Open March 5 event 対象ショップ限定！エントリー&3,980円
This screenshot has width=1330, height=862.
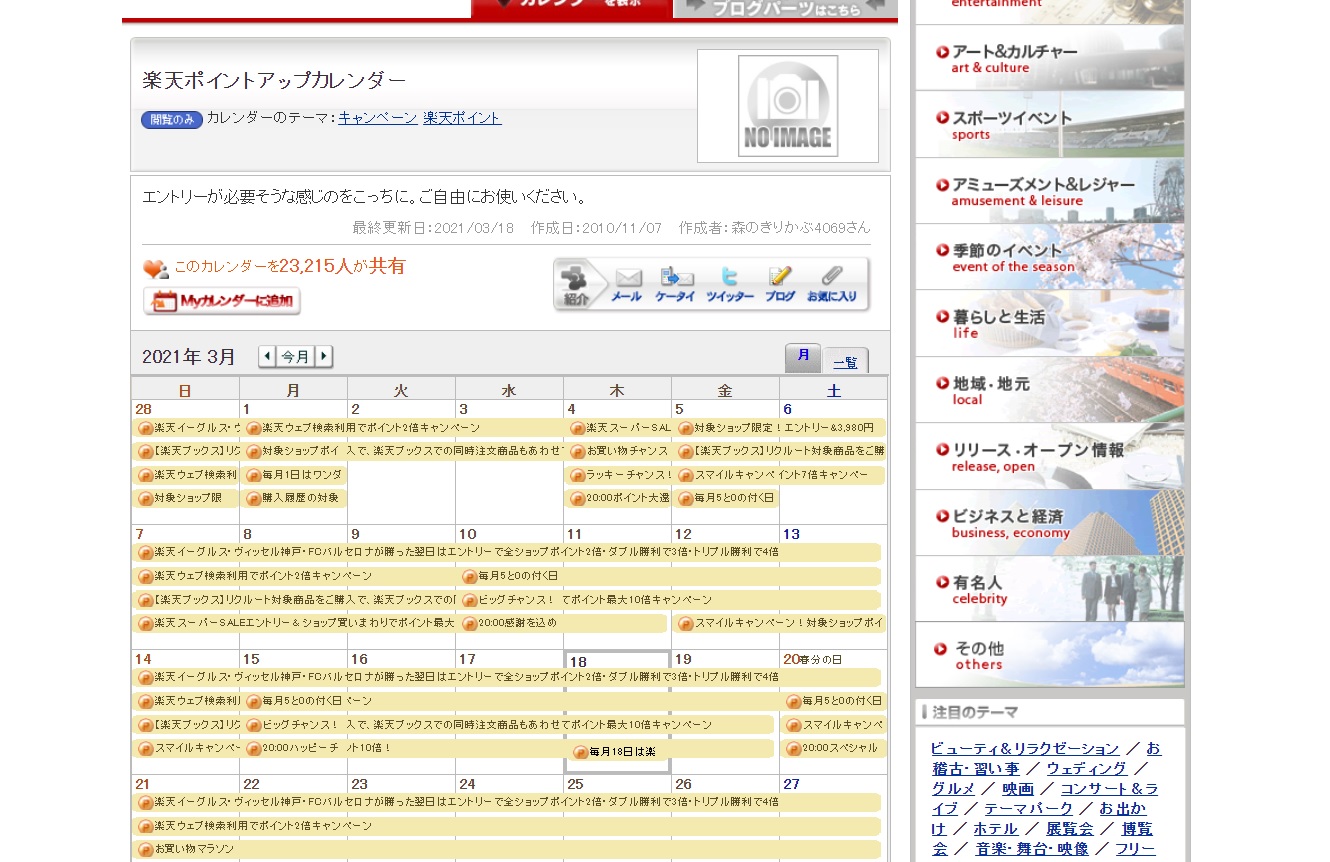(780, 428)
